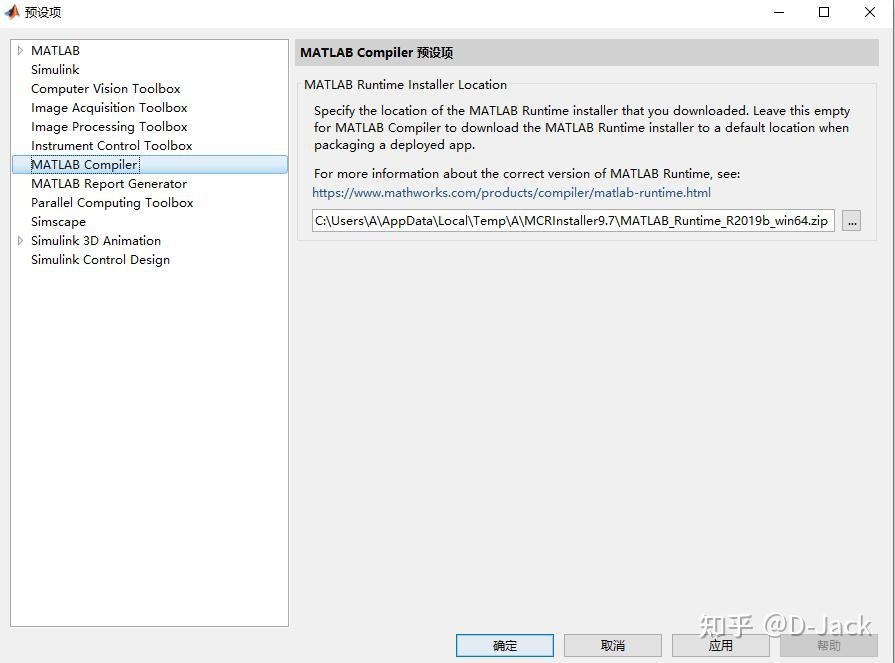895x663 pixels.
Task: Apply changes with the 应用 button
Action: [x=720, y=645]
